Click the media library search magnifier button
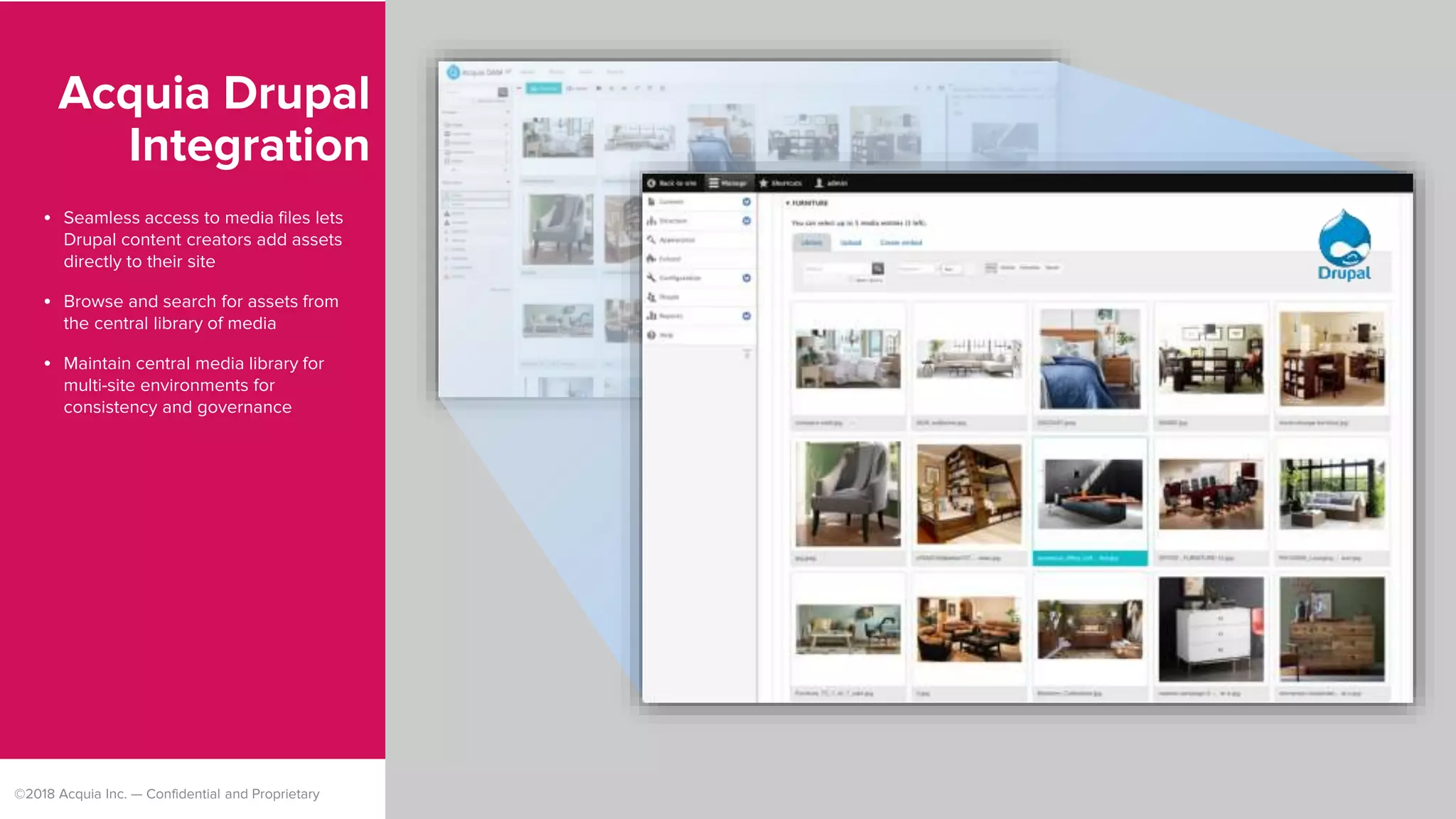 878,269
